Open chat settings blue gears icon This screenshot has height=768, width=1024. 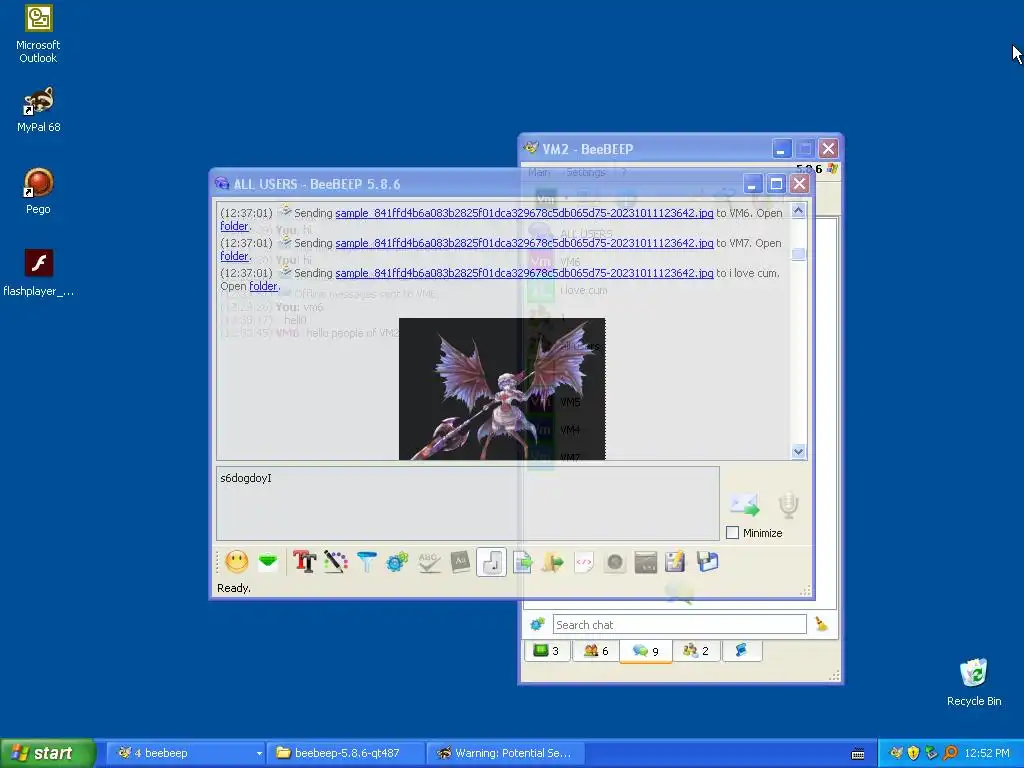397,562
